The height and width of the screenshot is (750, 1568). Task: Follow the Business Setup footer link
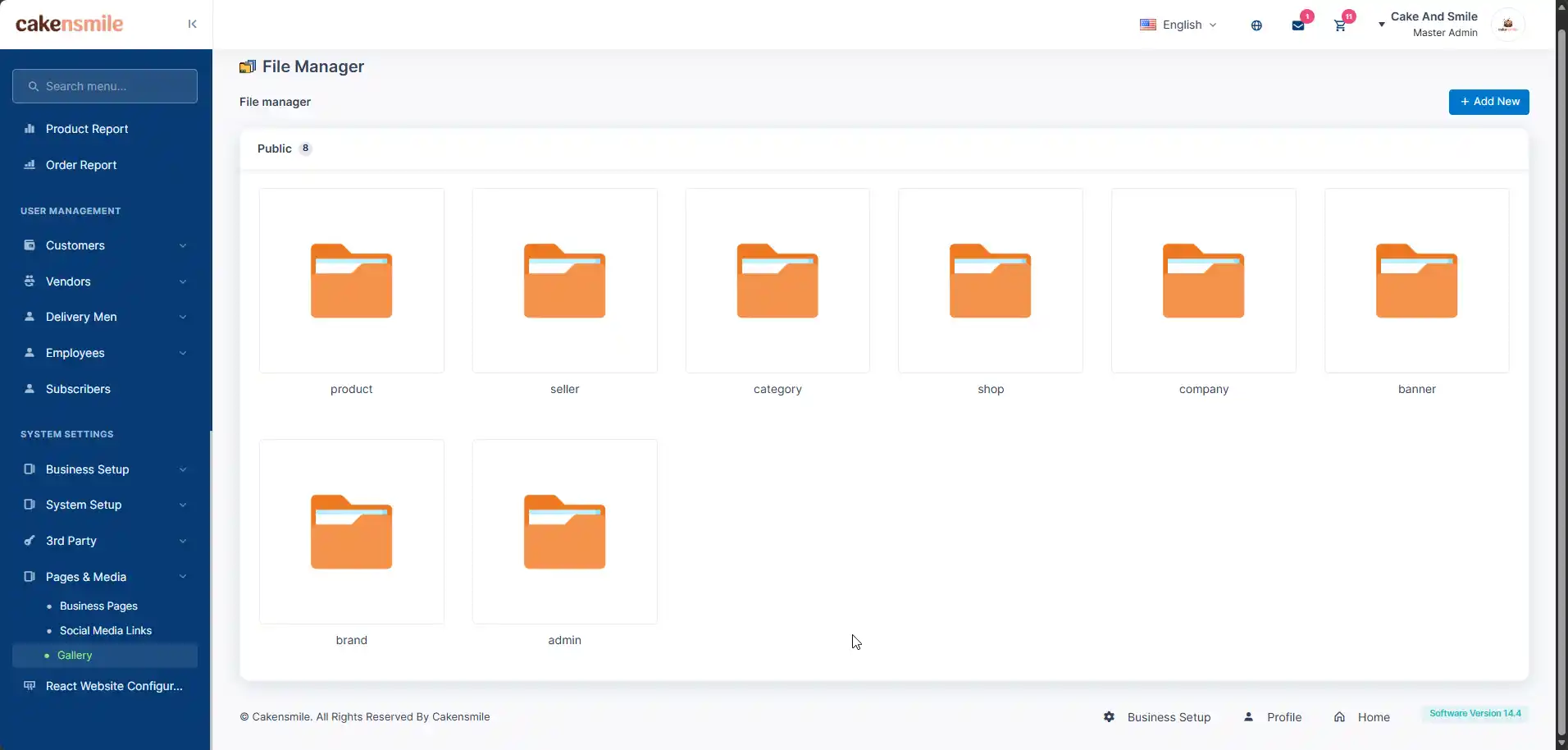coord(1169,717)
